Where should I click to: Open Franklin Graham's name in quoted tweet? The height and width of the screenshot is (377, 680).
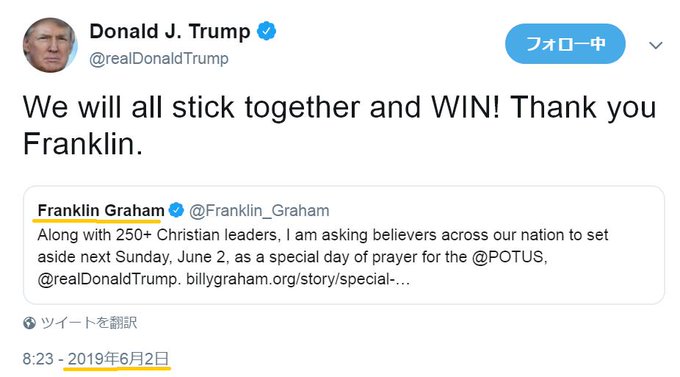[x=101, y=210]
